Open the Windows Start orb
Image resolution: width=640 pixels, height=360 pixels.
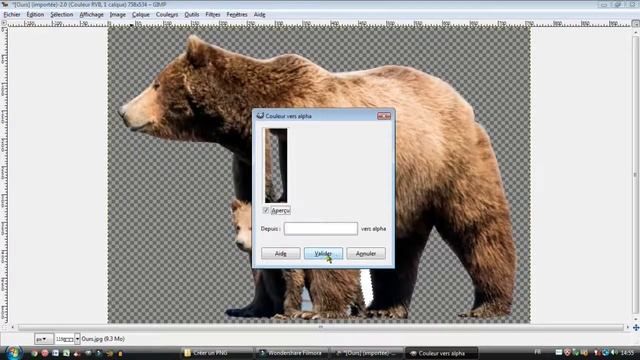click(13, 353)
